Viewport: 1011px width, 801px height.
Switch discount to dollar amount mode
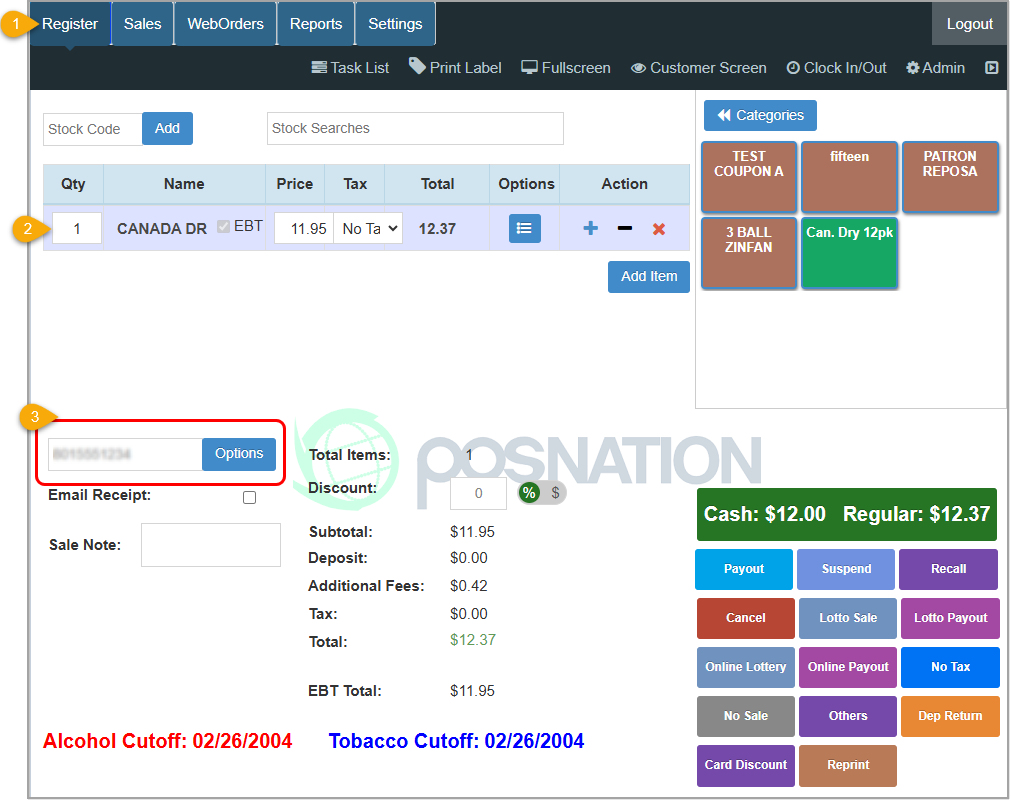click(x=555, y=492)
